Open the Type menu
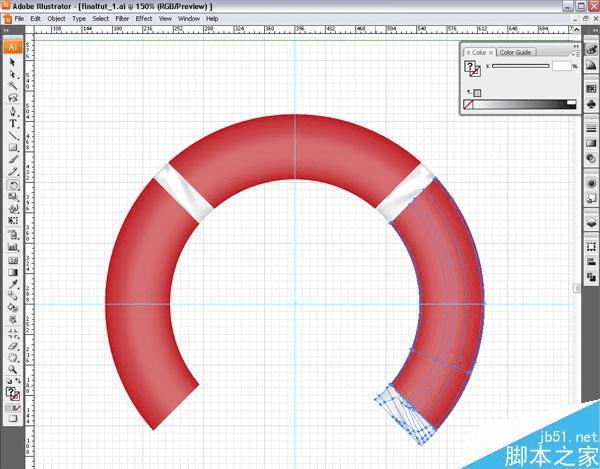 tap(79, 18)
